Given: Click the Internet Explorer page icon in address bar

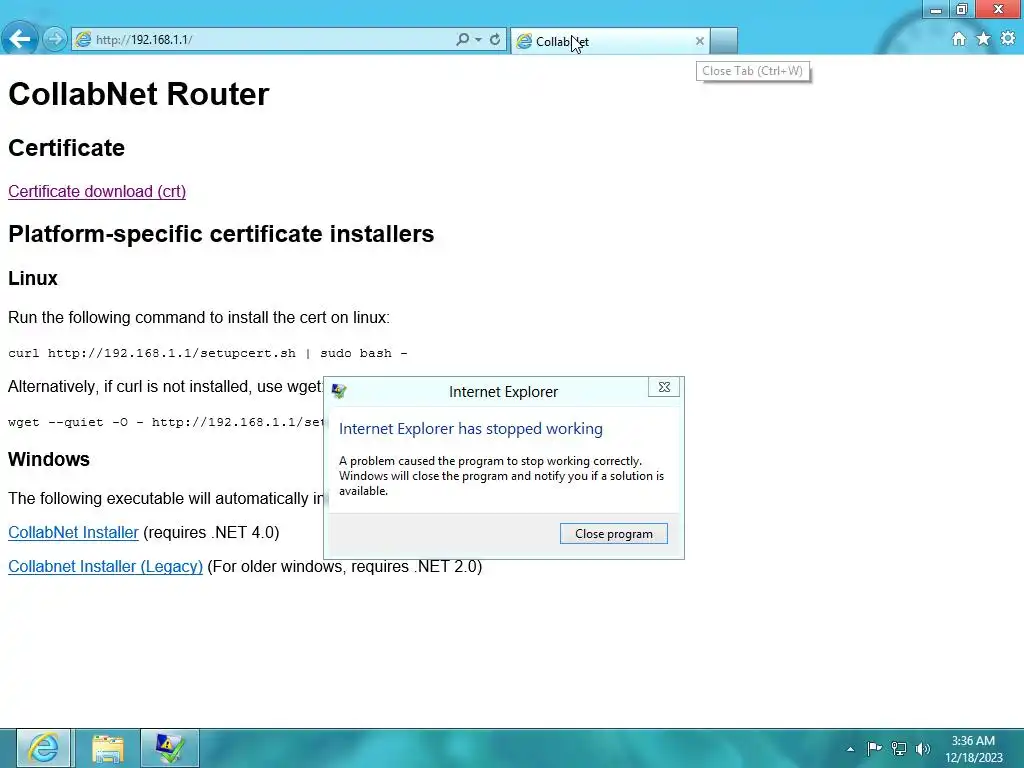Looking at the screenshot, I should pos(84,40).
